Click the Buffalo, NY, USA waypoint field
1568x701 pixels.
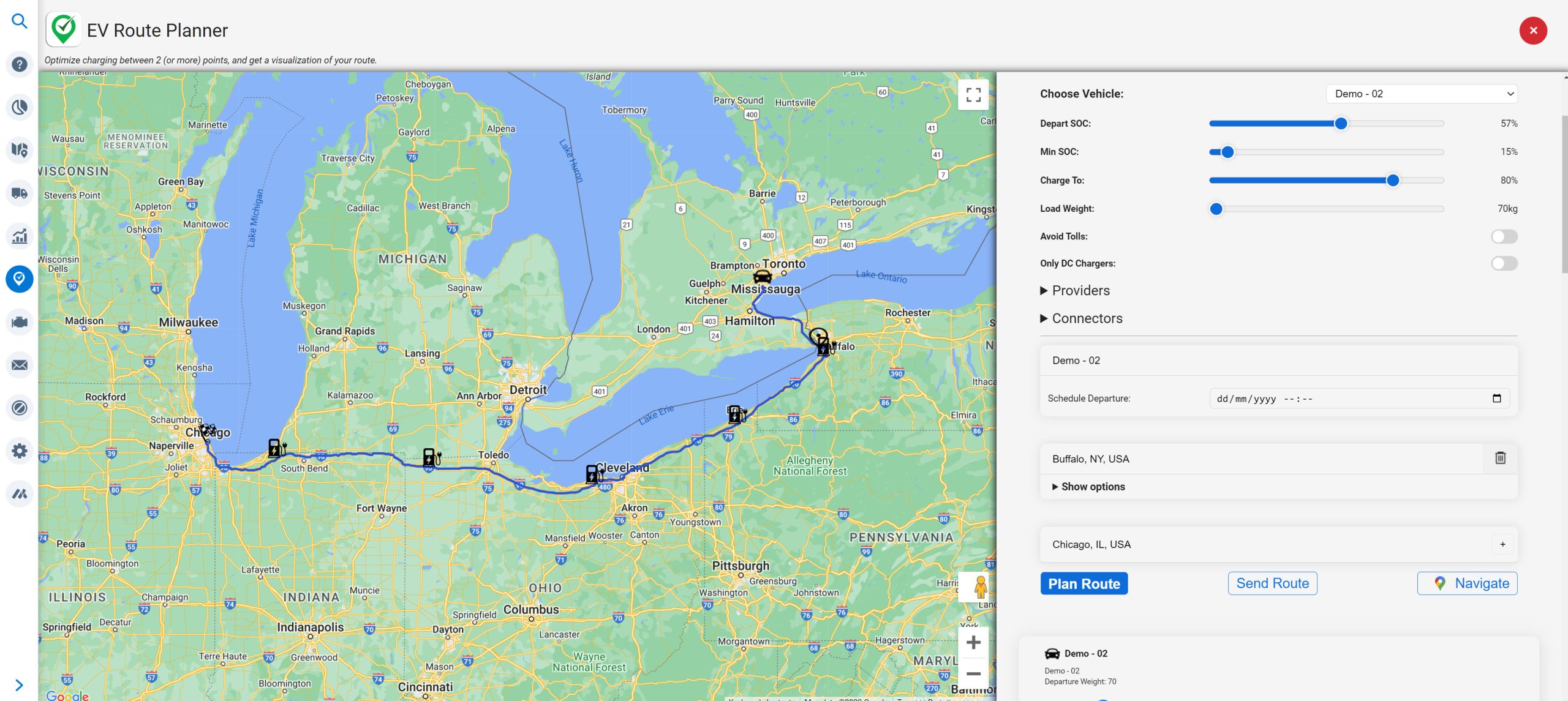coord(1261,459)
